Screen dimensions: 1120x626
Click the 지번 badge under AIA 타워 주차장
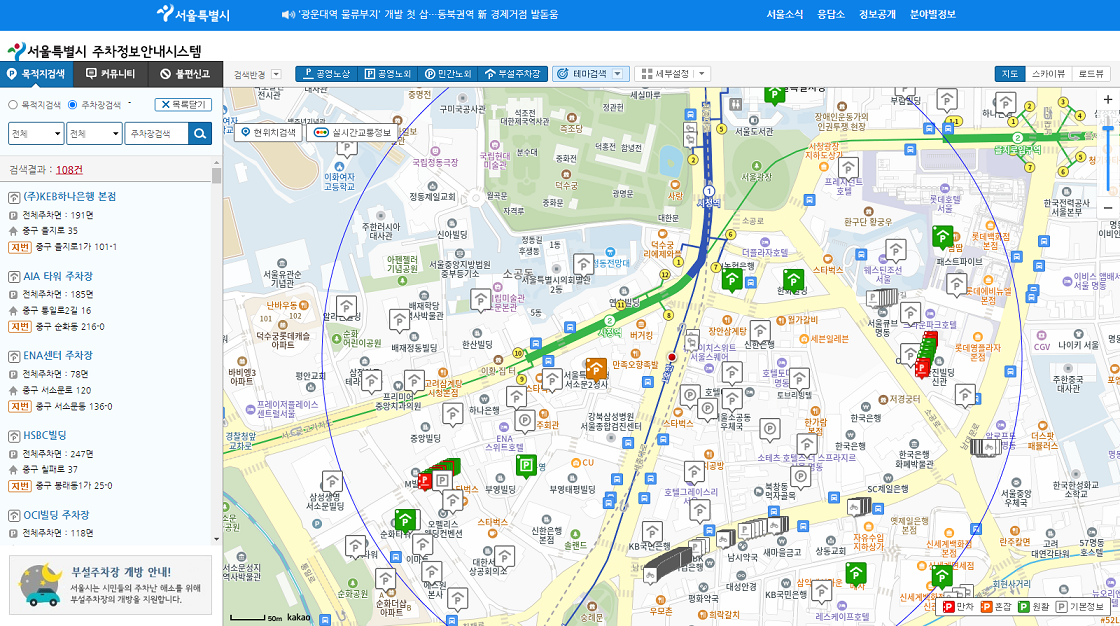tap(19, 327)
